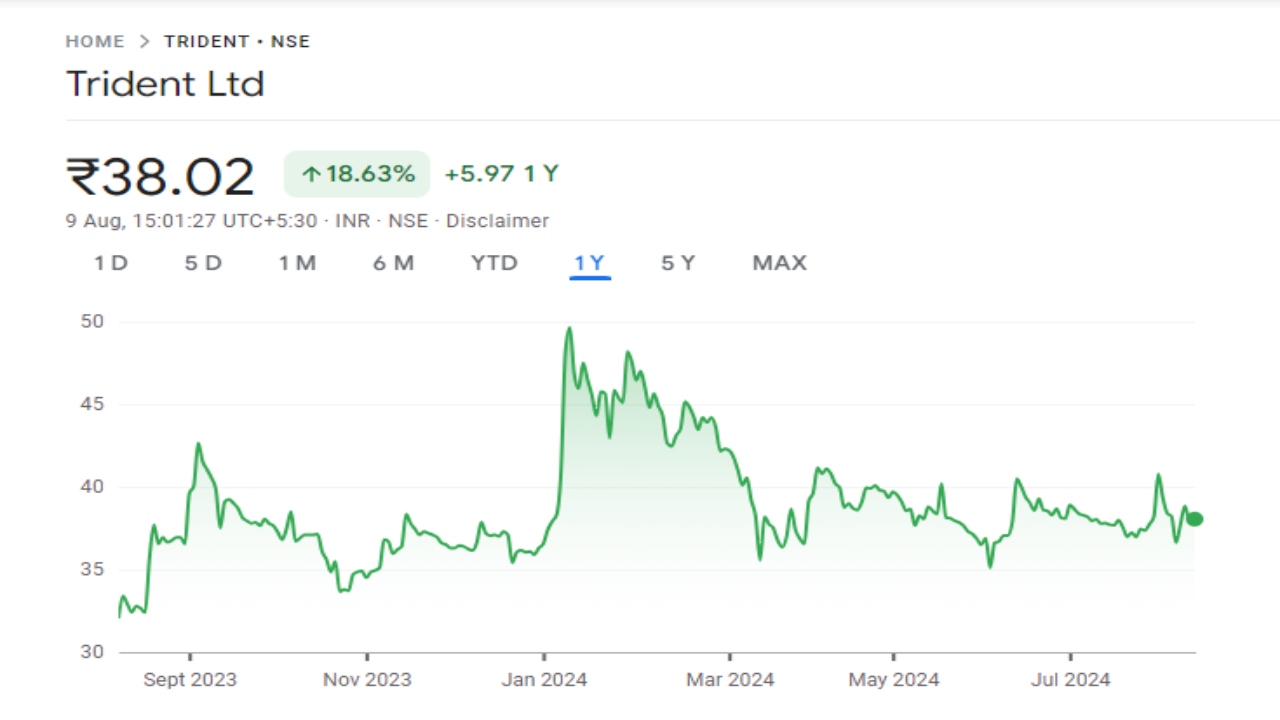Viewport: 1280px width, 720px height.
Task: Click the May 2024 x-axis label
Action: tap(894, 679)
